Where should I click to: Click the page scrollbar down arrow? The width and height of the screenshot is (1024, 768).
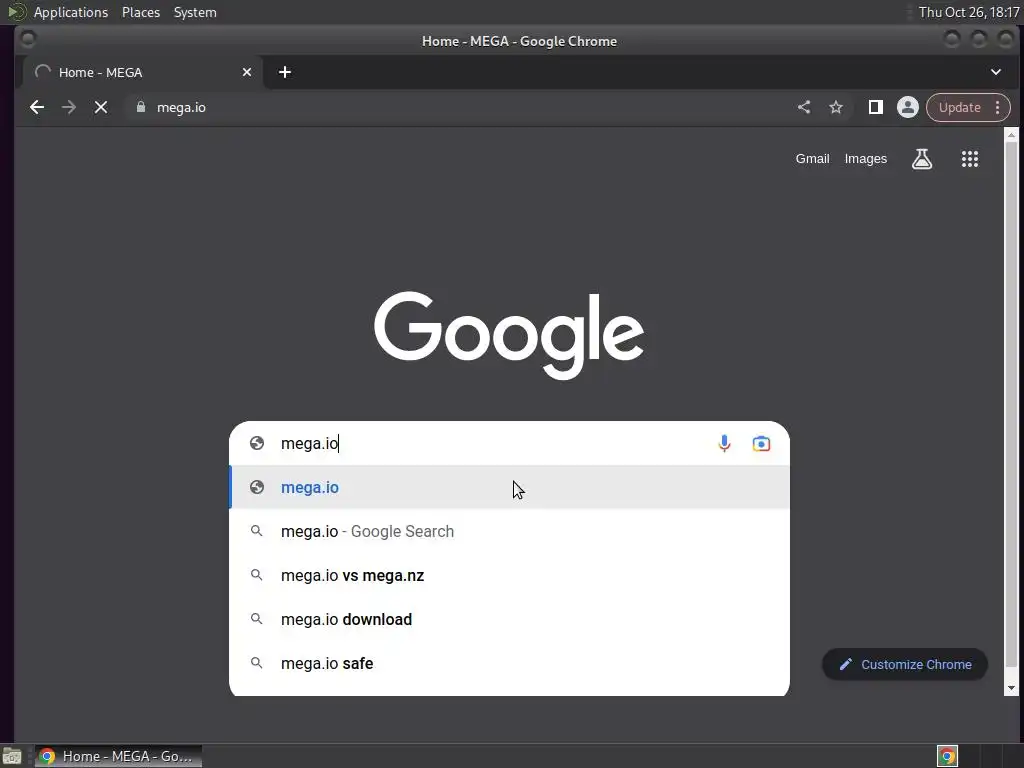point(1011,688)
